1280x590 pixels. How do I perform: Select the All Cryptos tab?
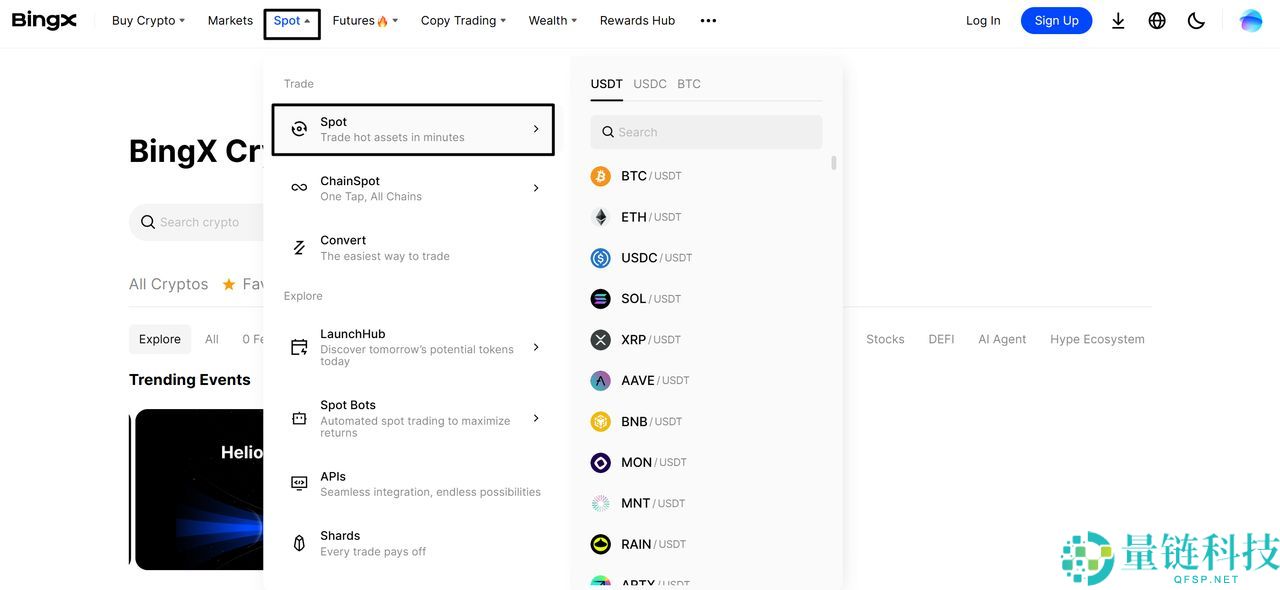pos(169,284)
